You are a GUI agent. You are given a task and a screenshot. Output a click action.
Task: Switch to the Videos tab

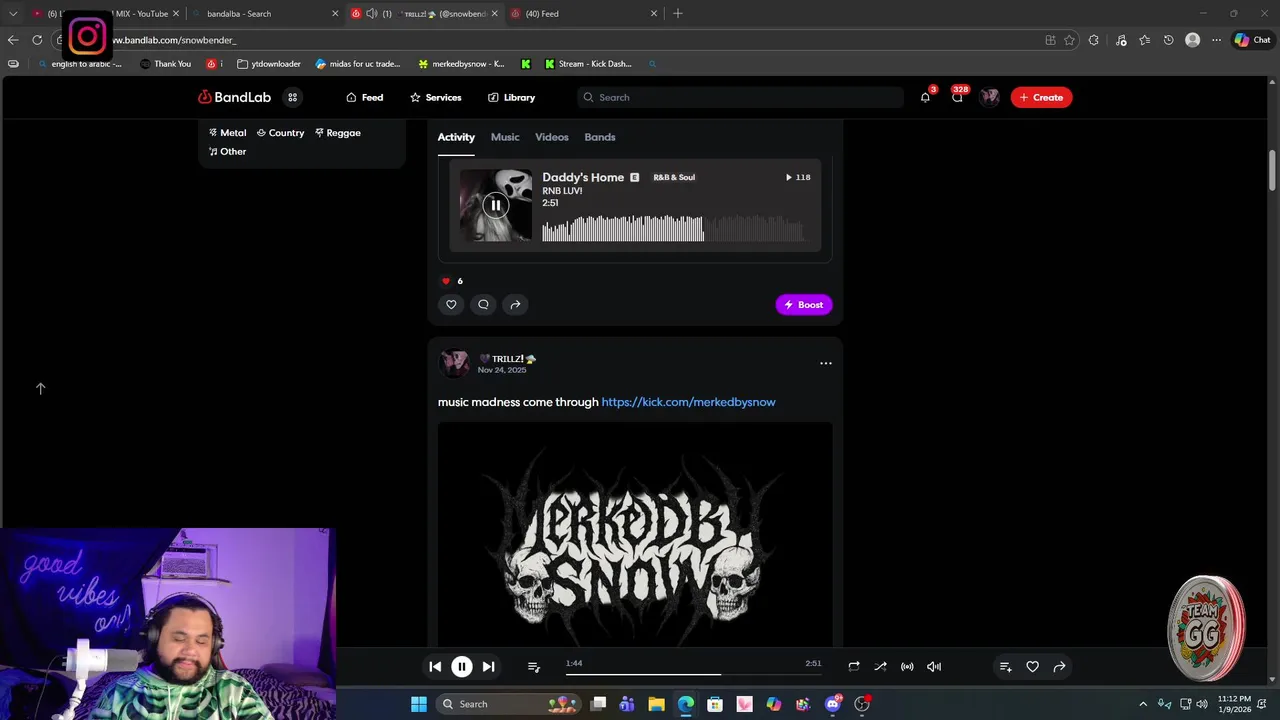[x=552, y=137]
